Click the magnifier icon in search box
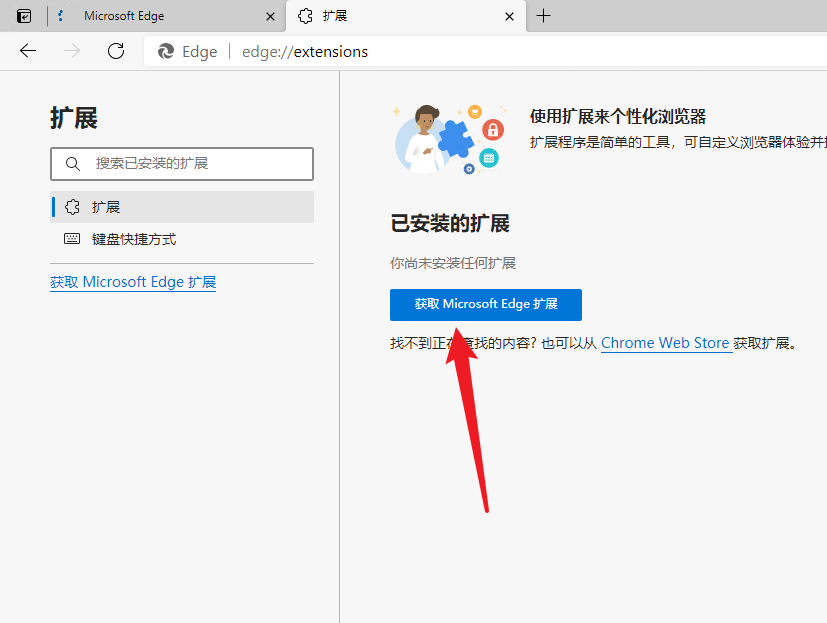The image size is (827, 623). (73, 164)
